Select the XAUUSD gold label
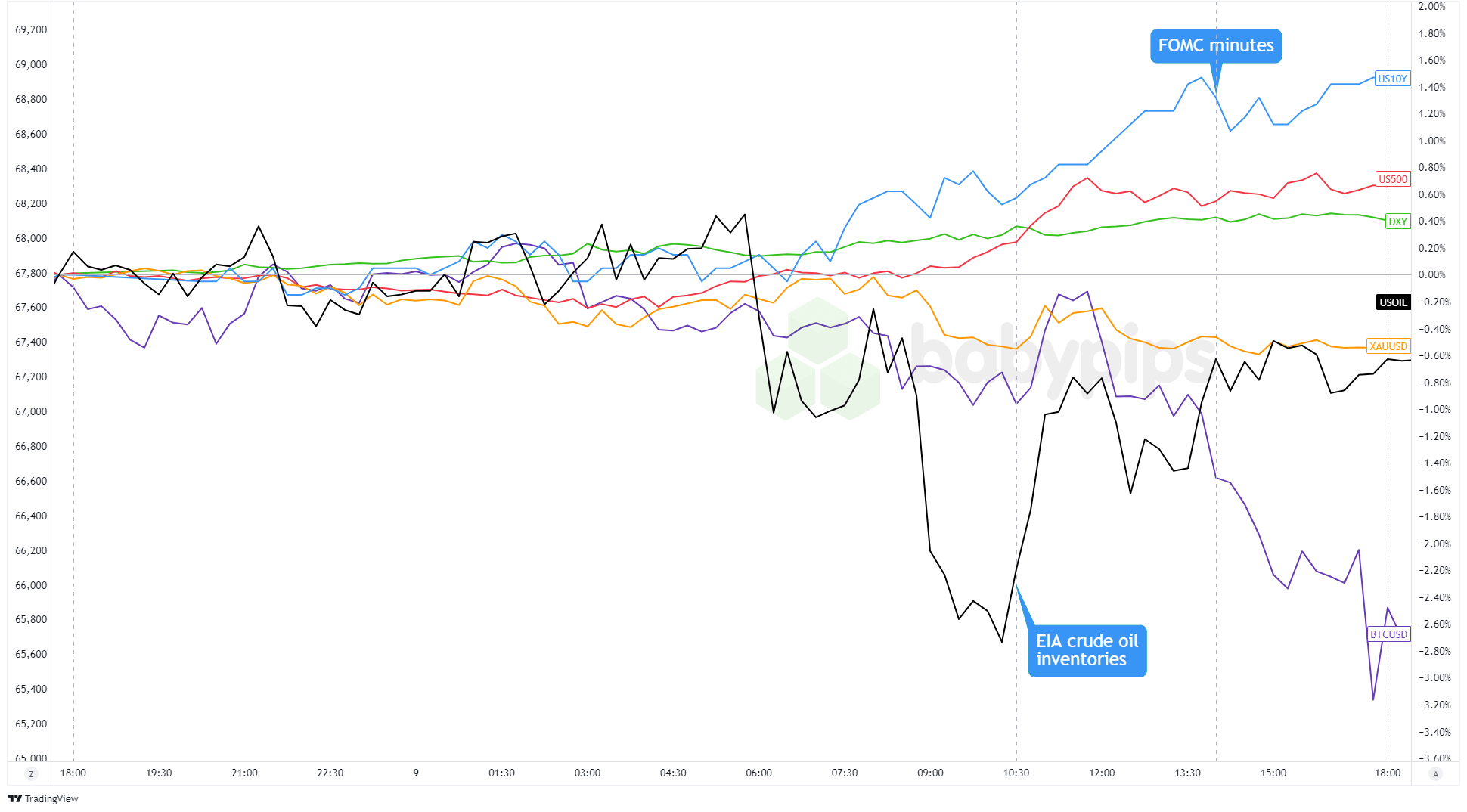This screenshot has height=812, width=1467. coord(1388,346)
